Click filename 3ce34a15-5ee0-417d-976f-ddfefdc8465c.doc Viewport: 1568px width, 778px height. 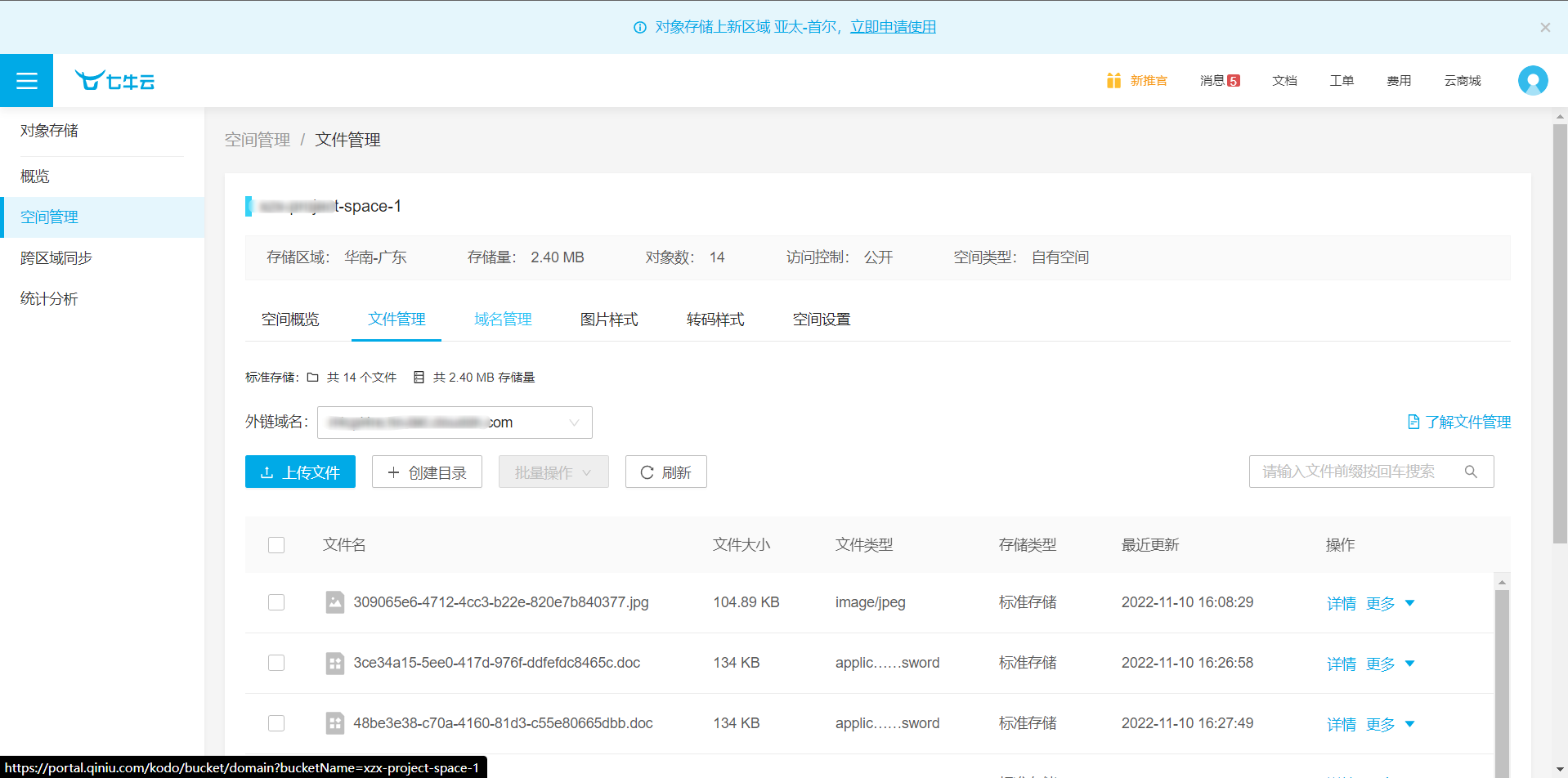pos(497,663)
